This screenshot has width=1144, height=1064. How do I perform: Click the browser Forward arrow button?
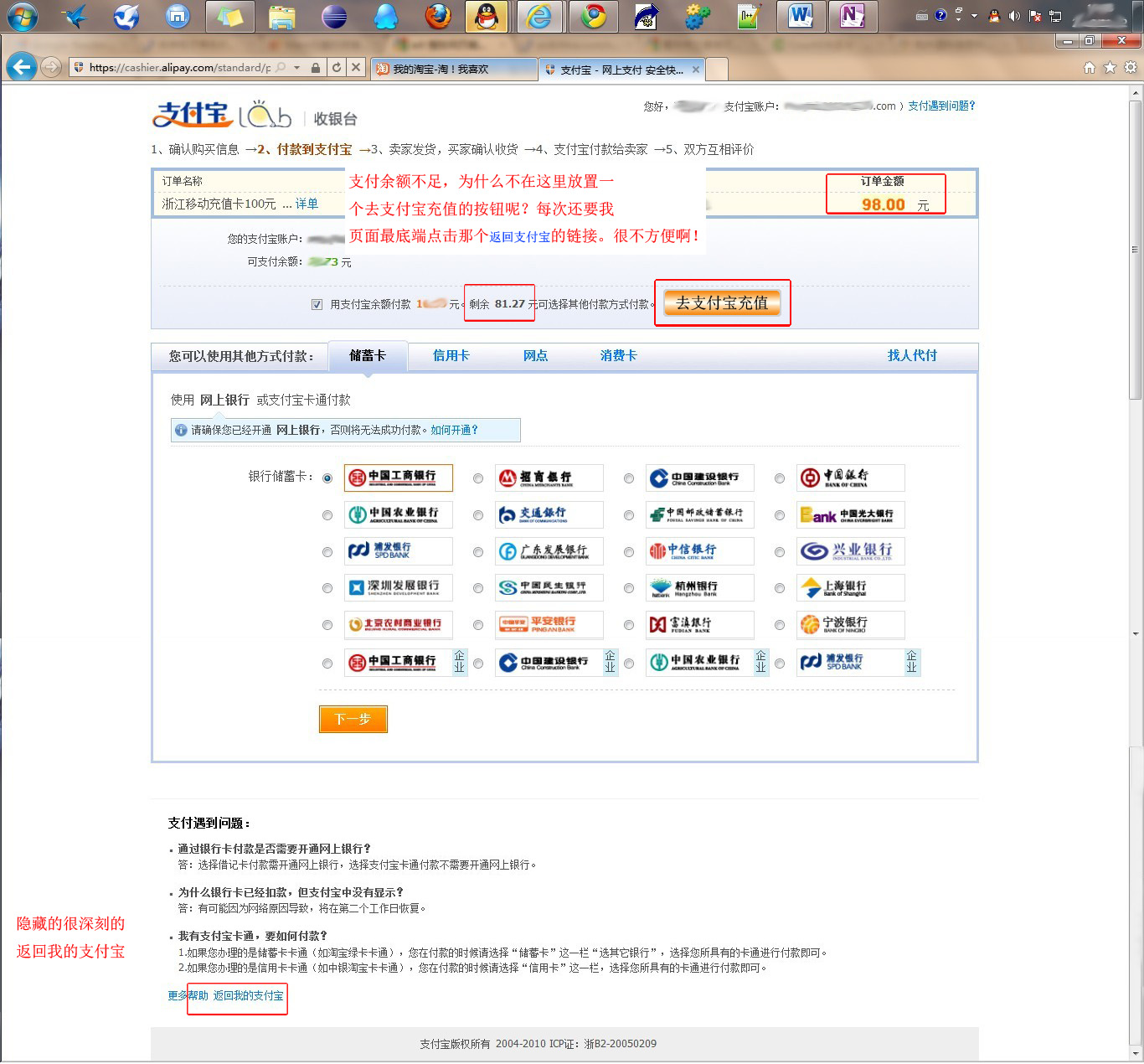tap(51, 67)
